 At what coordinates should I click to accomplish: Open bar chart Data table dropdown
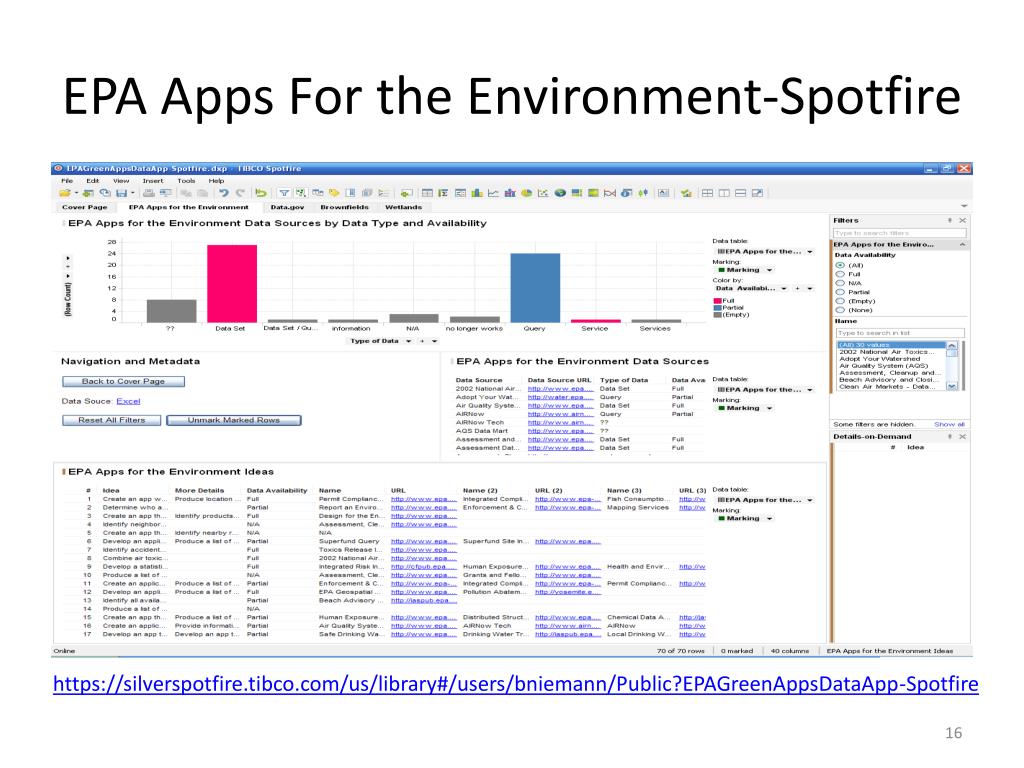pos(765,251)
